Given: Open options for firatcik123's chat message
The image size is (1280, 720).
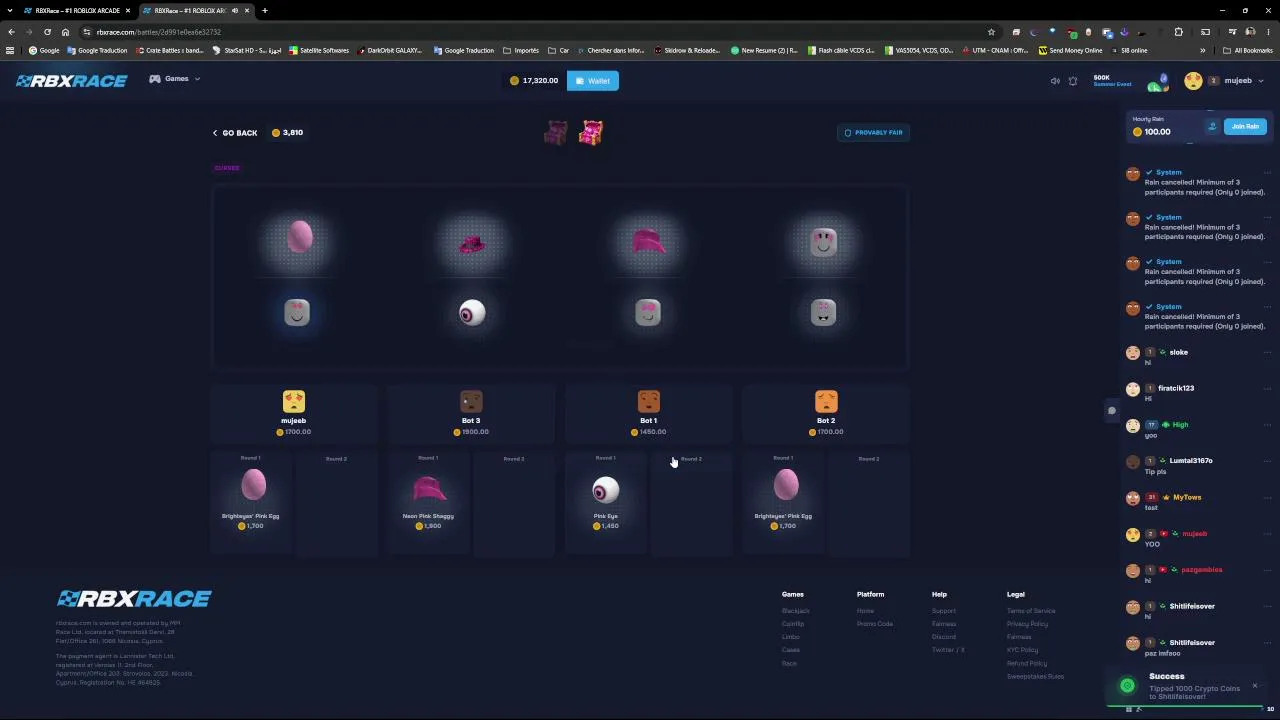Looking at the screenshot, I should (1267, 388).
